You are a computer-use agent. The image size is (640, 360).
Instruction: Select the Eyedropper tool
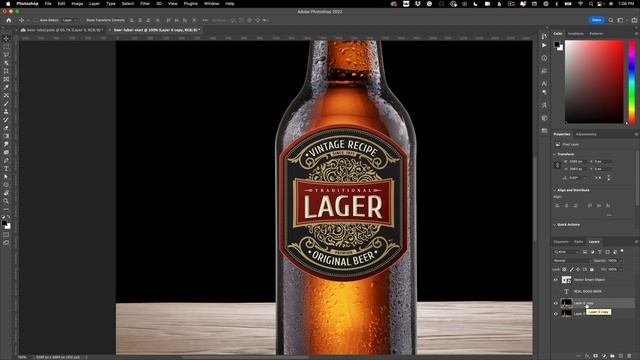coord(6,87)
